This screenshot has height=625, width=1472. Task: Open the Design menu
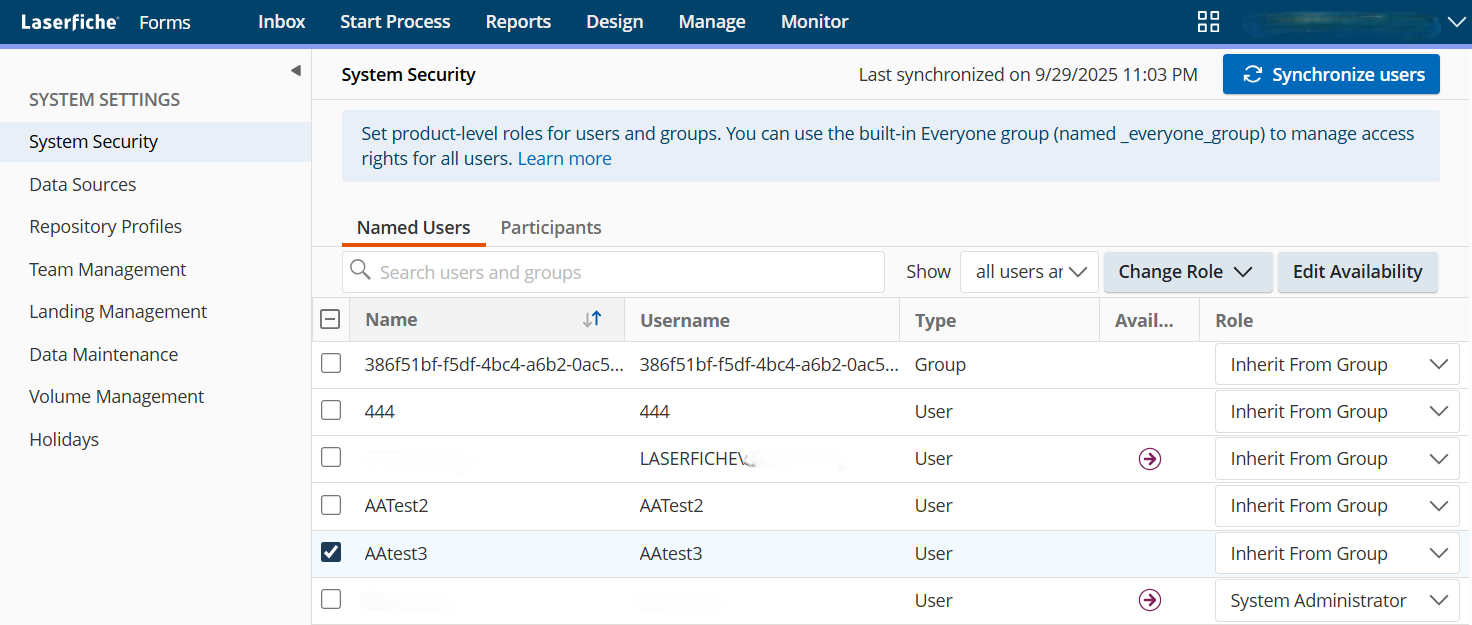(614, 22)
